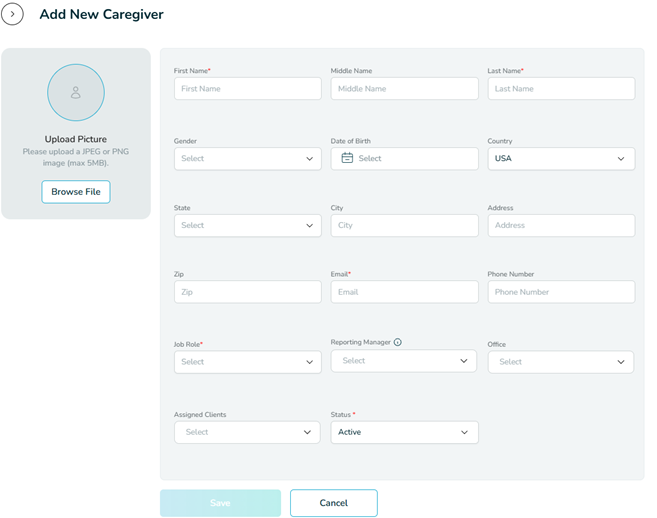Viewport: 657px width, 518px height.
Task: Expand the Country dropdown showing USA
Action: (560, 158)
